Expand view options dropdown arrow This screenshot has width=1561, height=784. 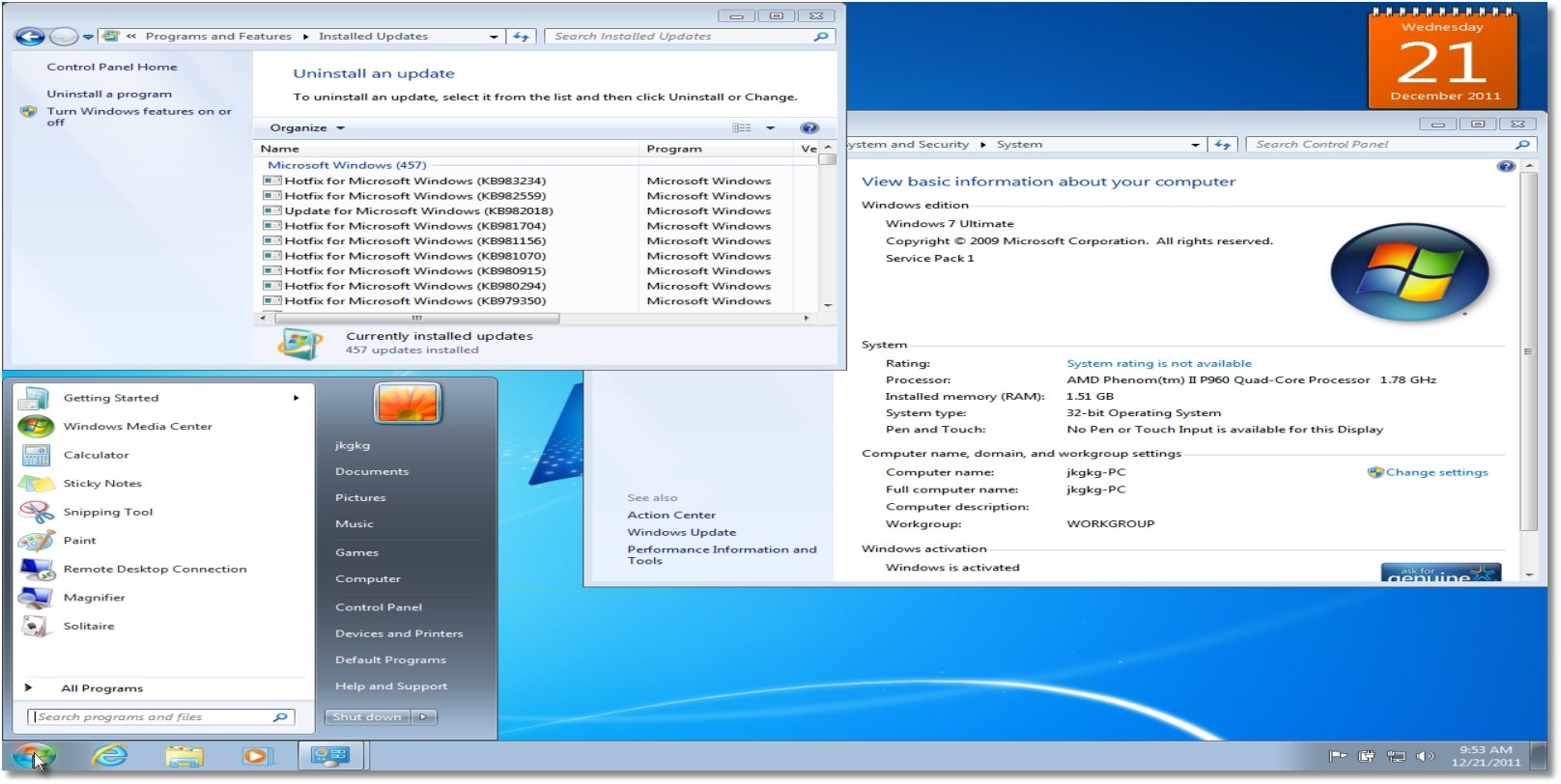coord(770,127)
